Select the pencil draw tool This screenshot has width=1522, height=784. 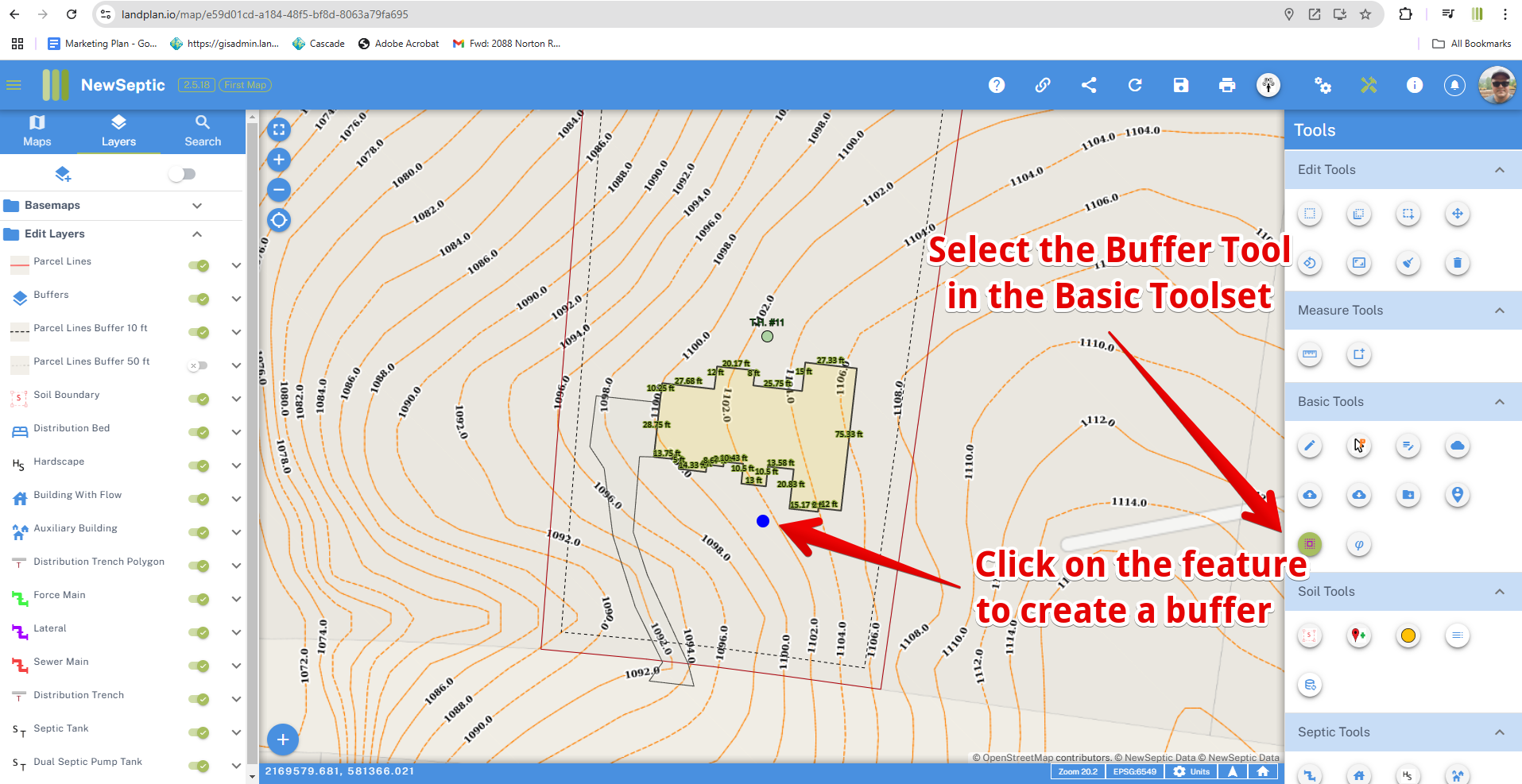[x=1309, y=446]
